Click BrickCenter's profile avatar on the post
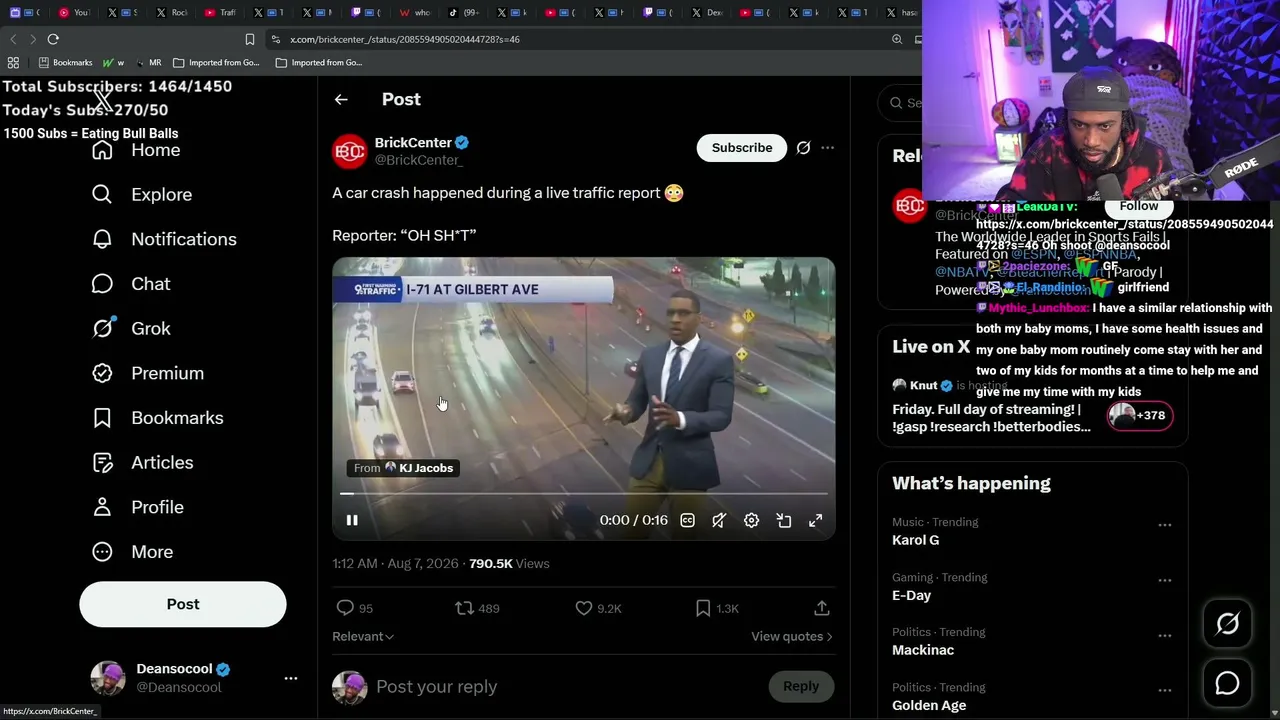The image size is (1280, 720). [350, 151]
